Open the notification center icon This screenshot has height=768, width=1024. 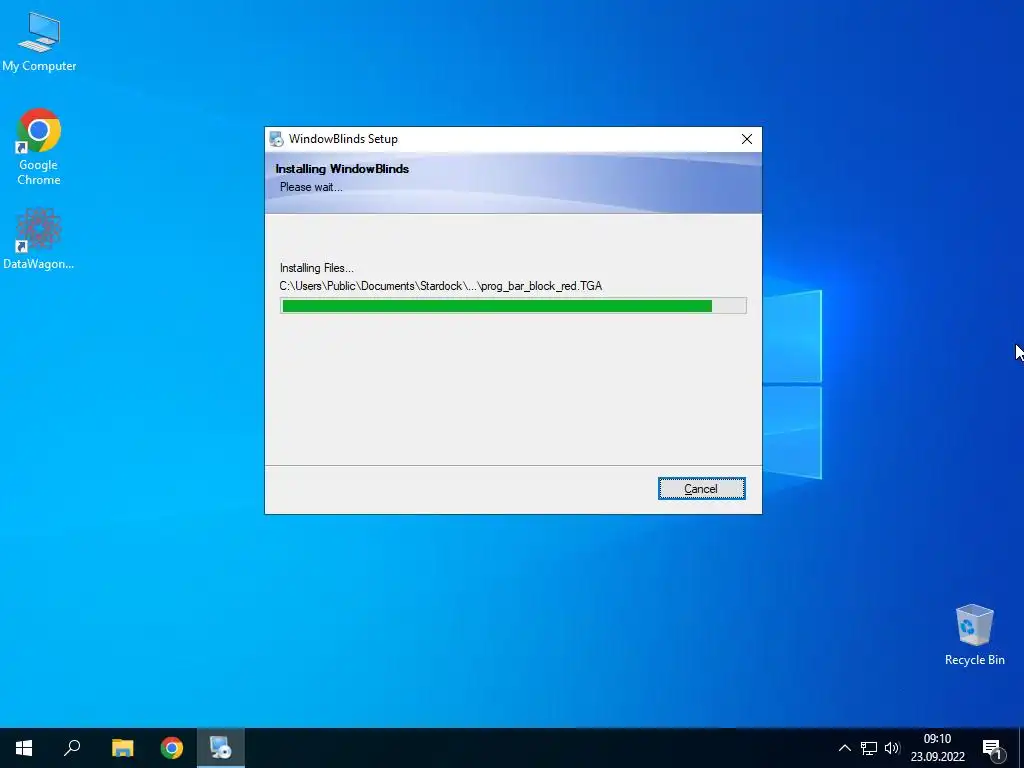[x=992, y=748]
